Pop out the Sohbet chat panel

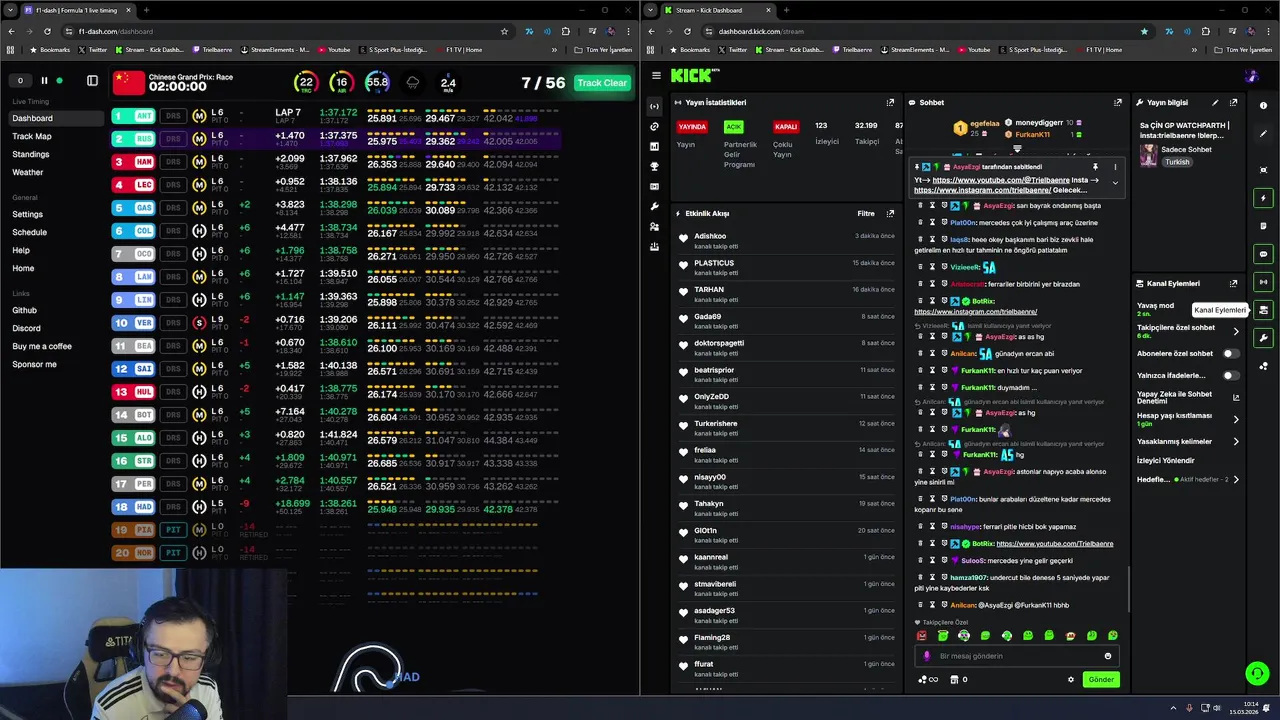tap(1118, 102)
